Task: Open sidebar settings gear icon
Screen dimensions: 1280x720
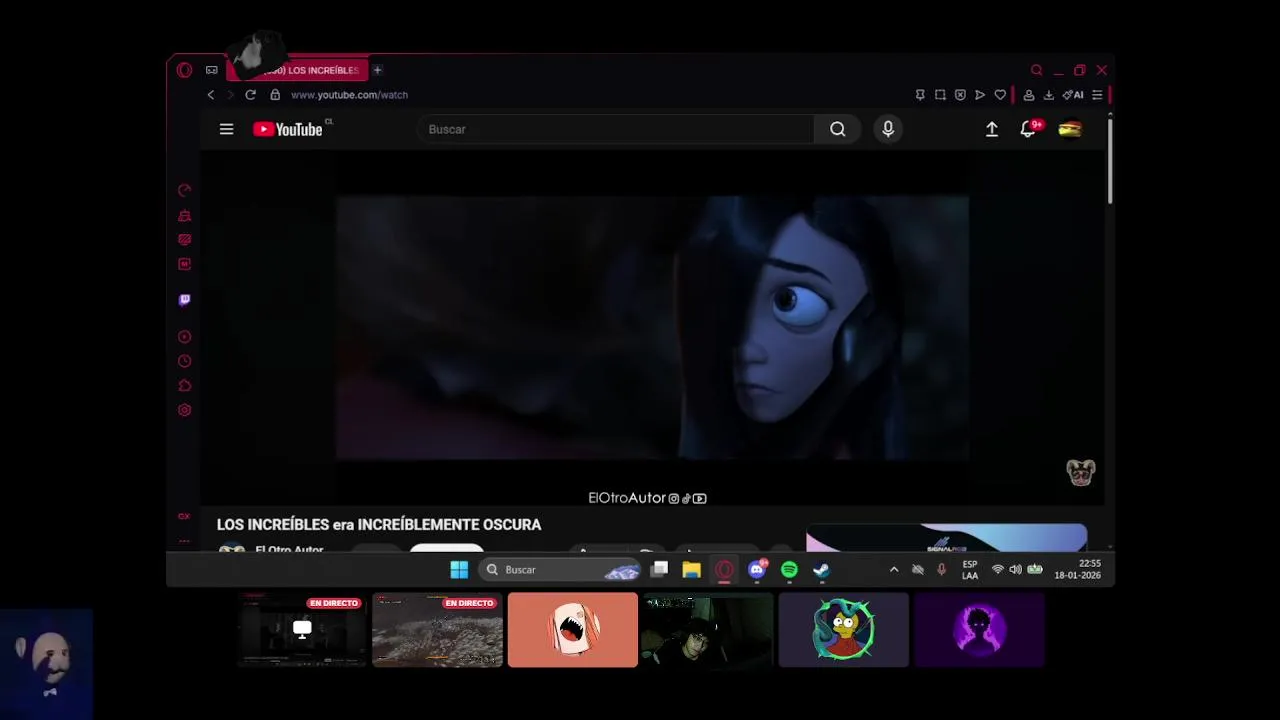Action: (x=184, y=410)
